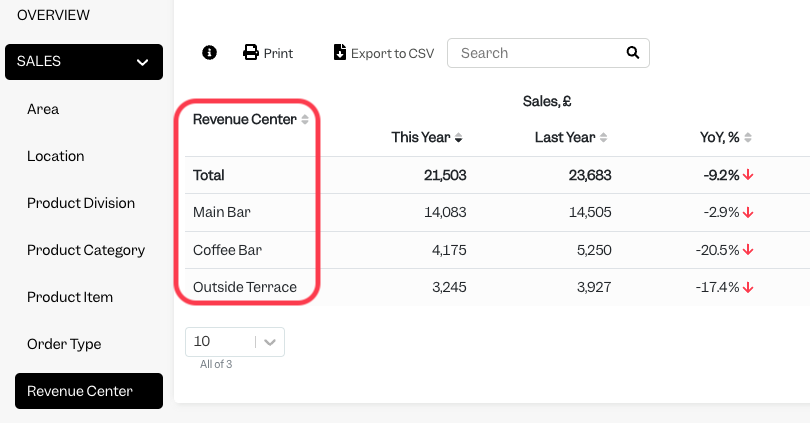Sort by Last Year column arrows

pos(603,137)
